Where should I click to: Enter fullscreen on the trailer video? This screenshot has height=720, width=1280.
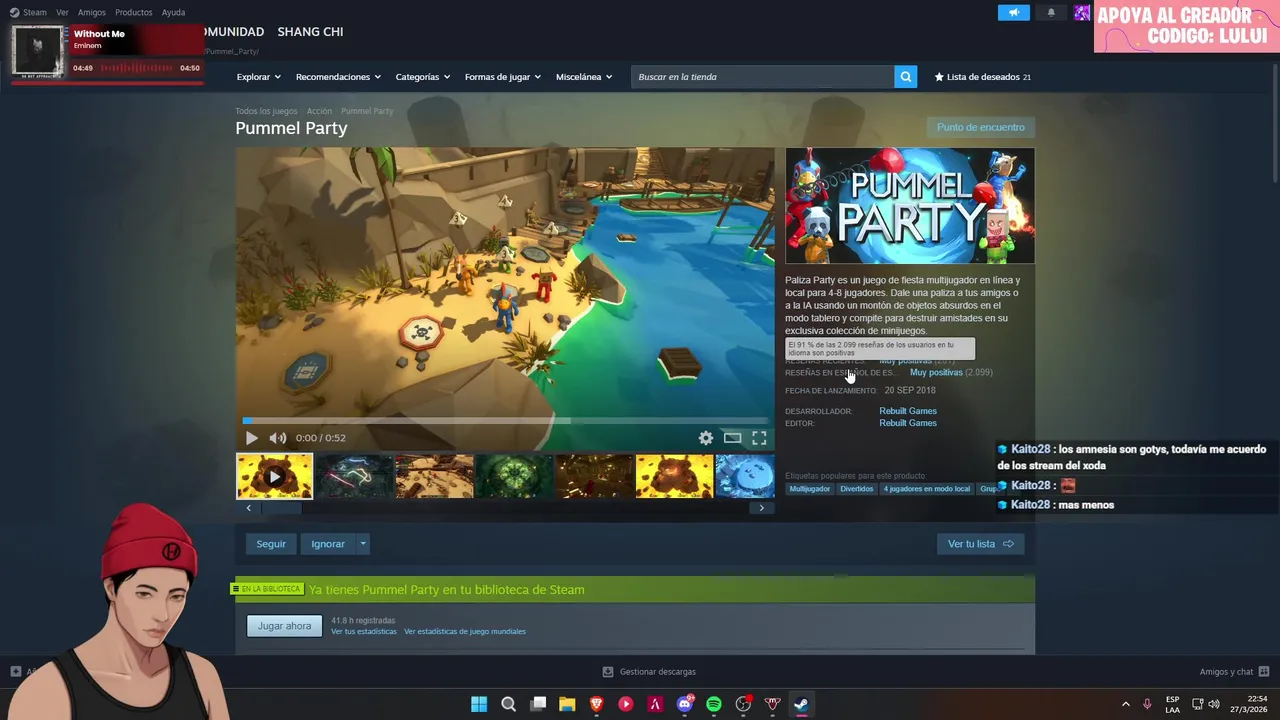pos(759,438)
